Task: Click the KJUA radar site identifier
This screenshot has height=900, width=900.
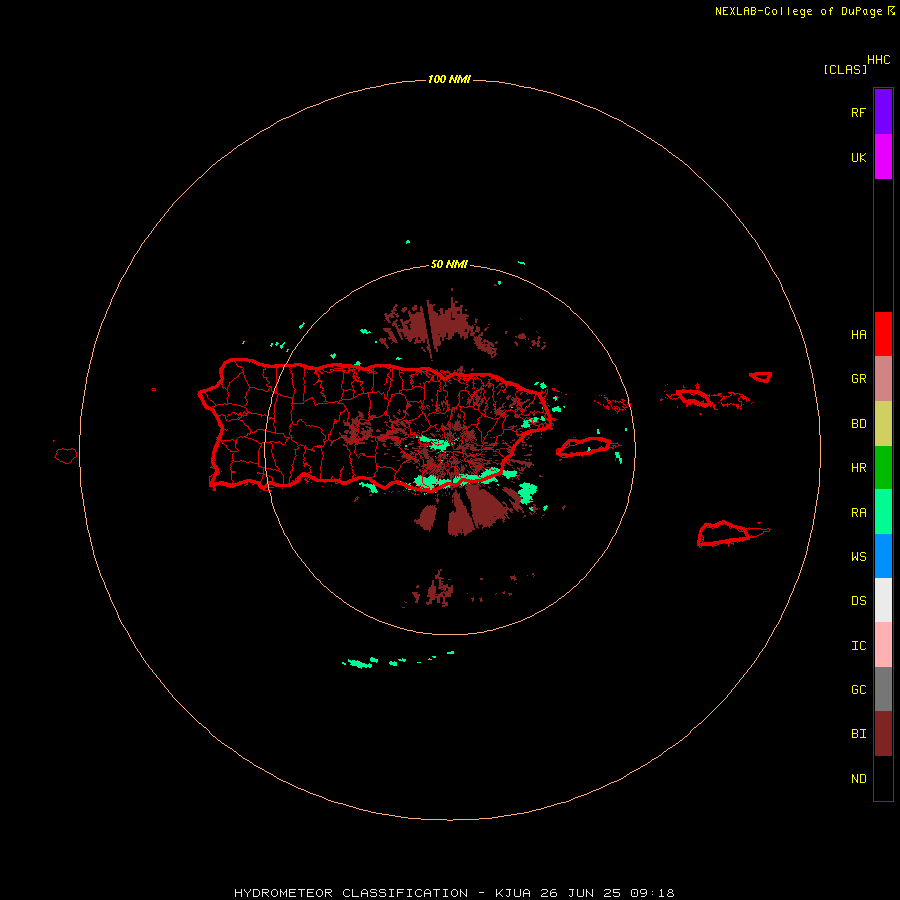Action: pyautogui.click(x=513, y=893)
